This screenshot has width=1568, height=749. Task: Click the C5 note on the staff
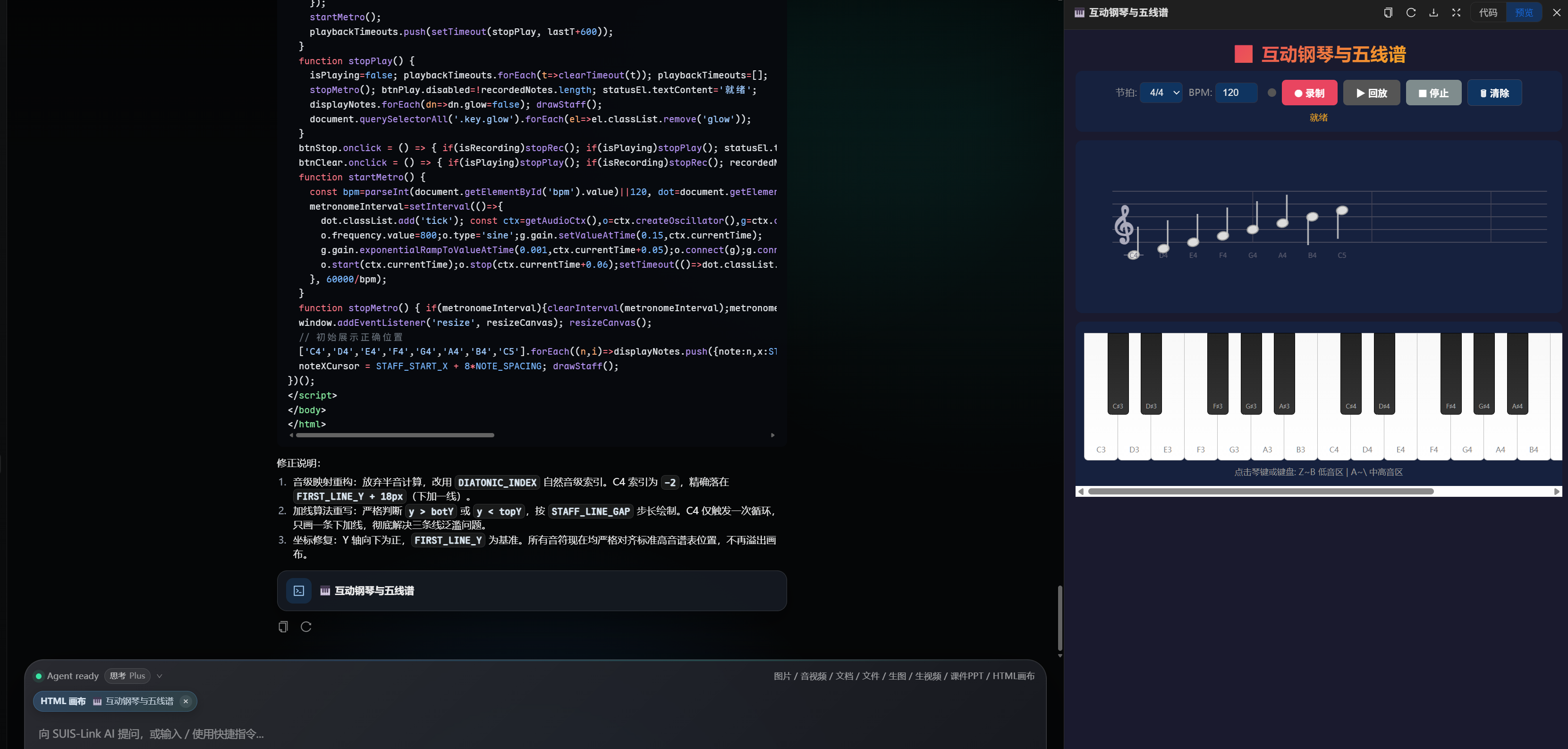pos(1341,211)
